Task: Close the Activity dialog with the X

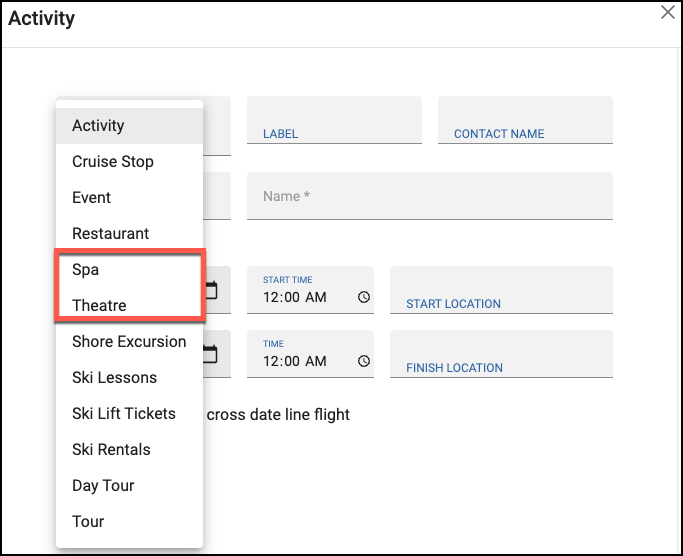Action: click(x=667, y=12)
